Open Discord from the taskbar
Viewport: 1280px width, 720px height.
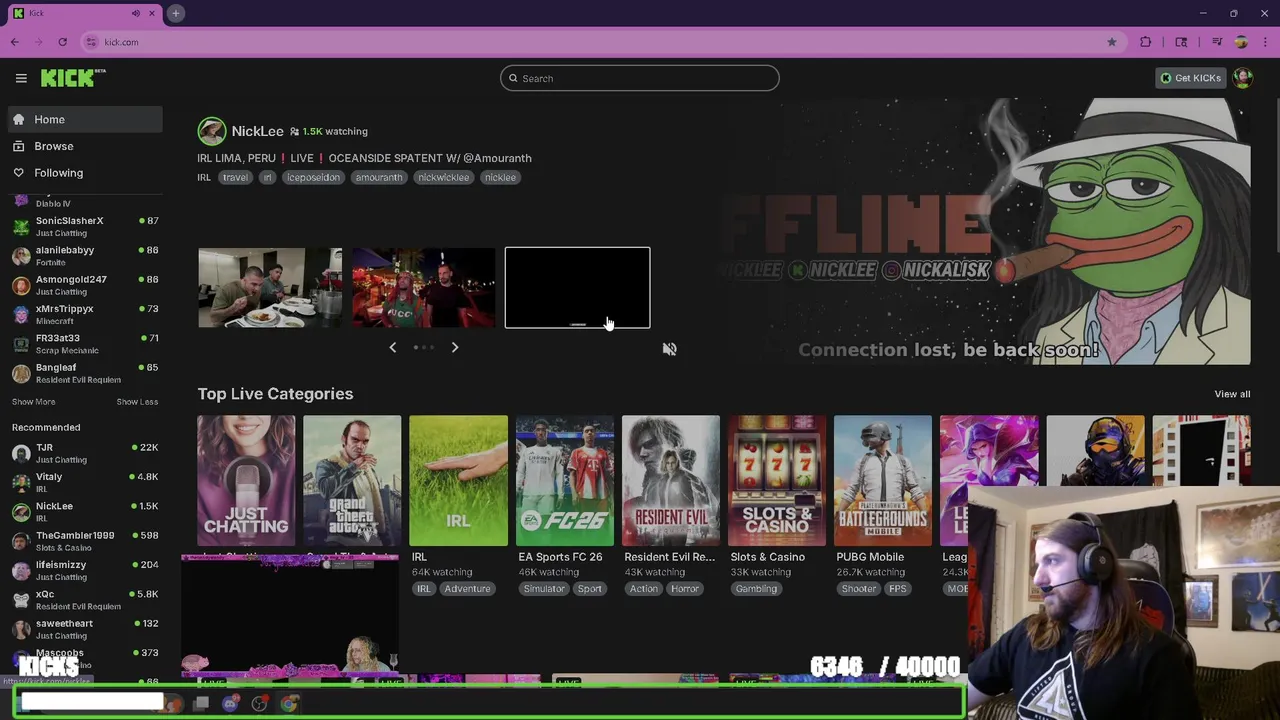(x=230, y=704)
